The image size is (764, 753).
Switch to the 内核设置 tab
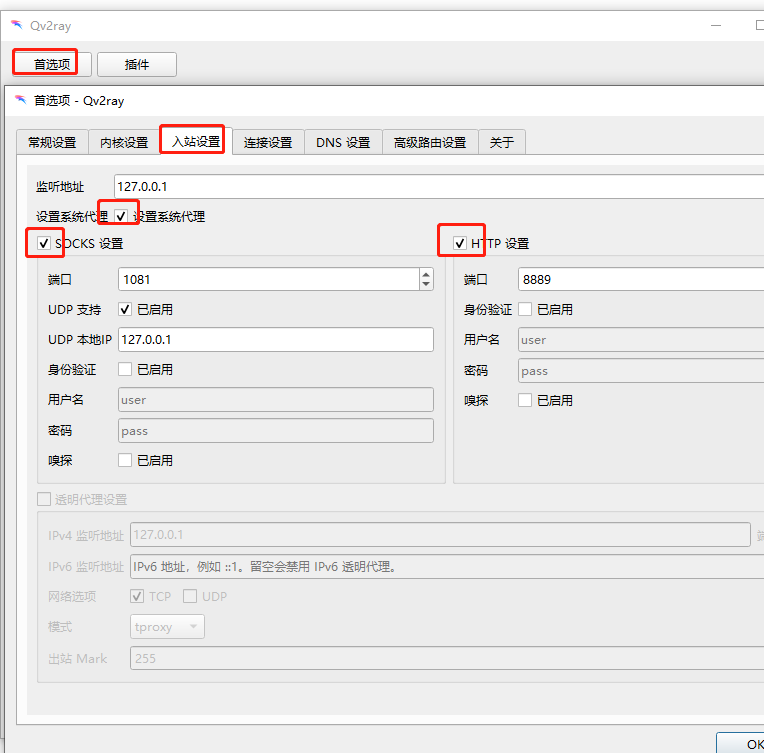(124, 142)
